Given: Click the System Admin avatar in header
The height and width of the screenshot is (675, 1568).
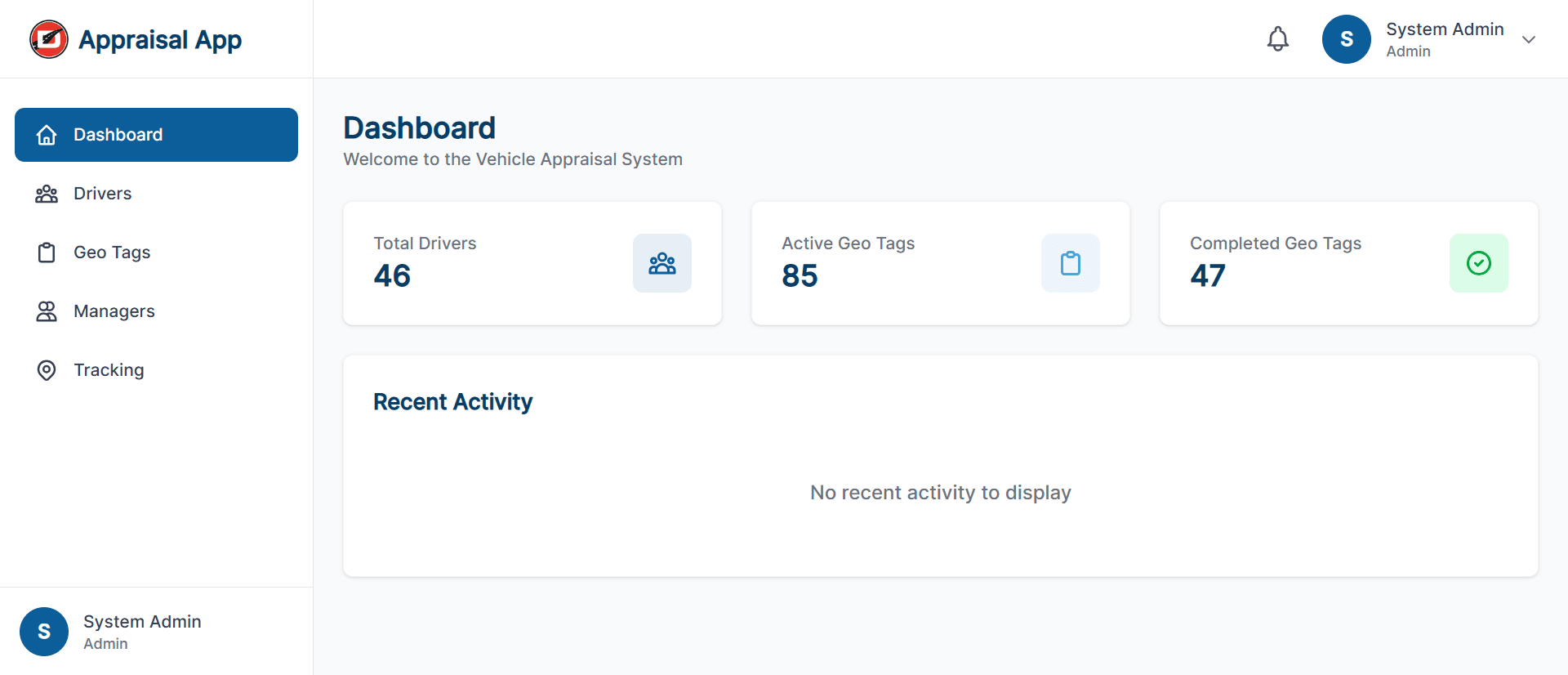Looking at the screenshot, I should pyautogui.click(x=1346, y=38).
